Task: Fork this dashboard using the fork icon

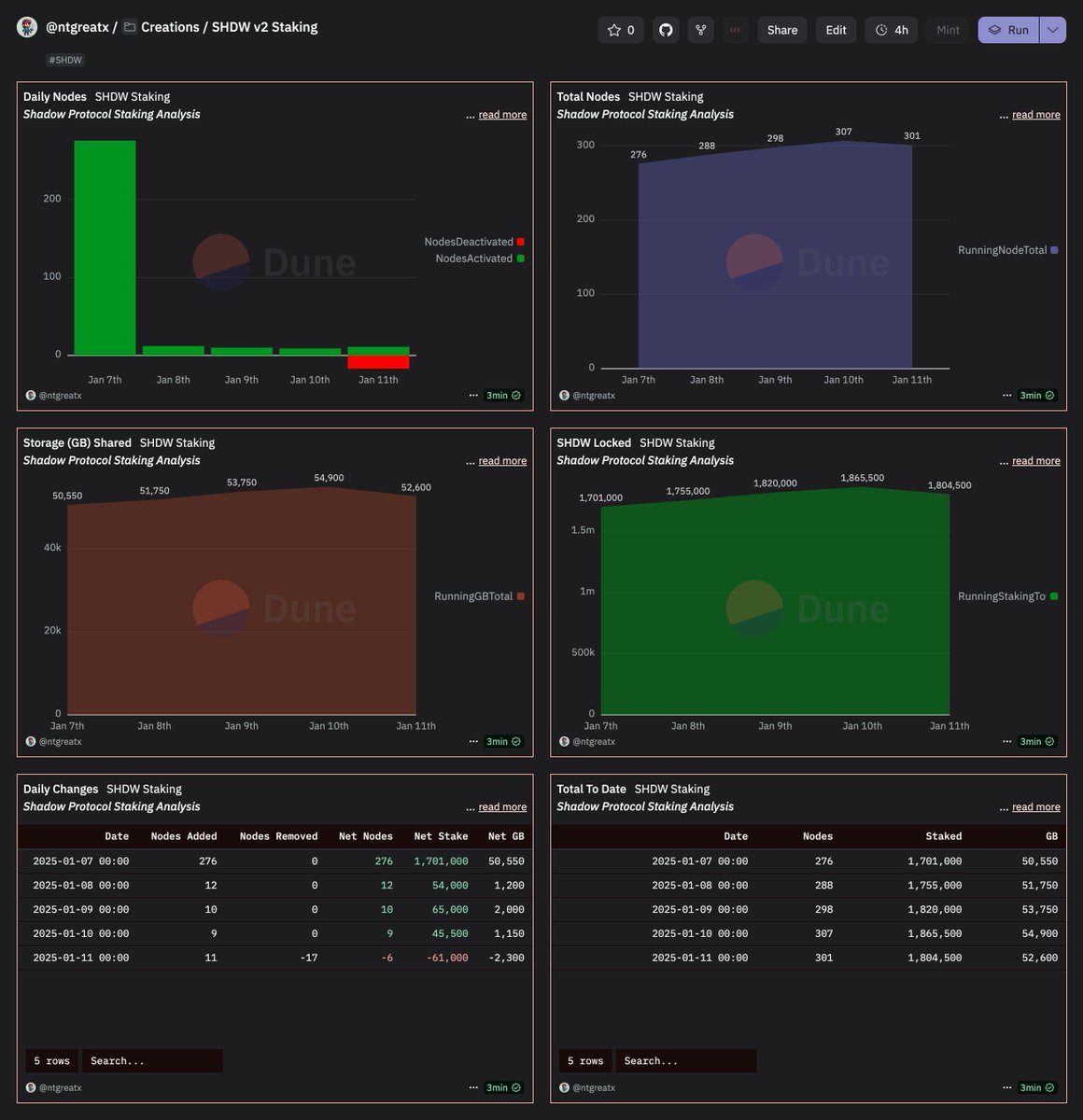Action: click(700, 30)
